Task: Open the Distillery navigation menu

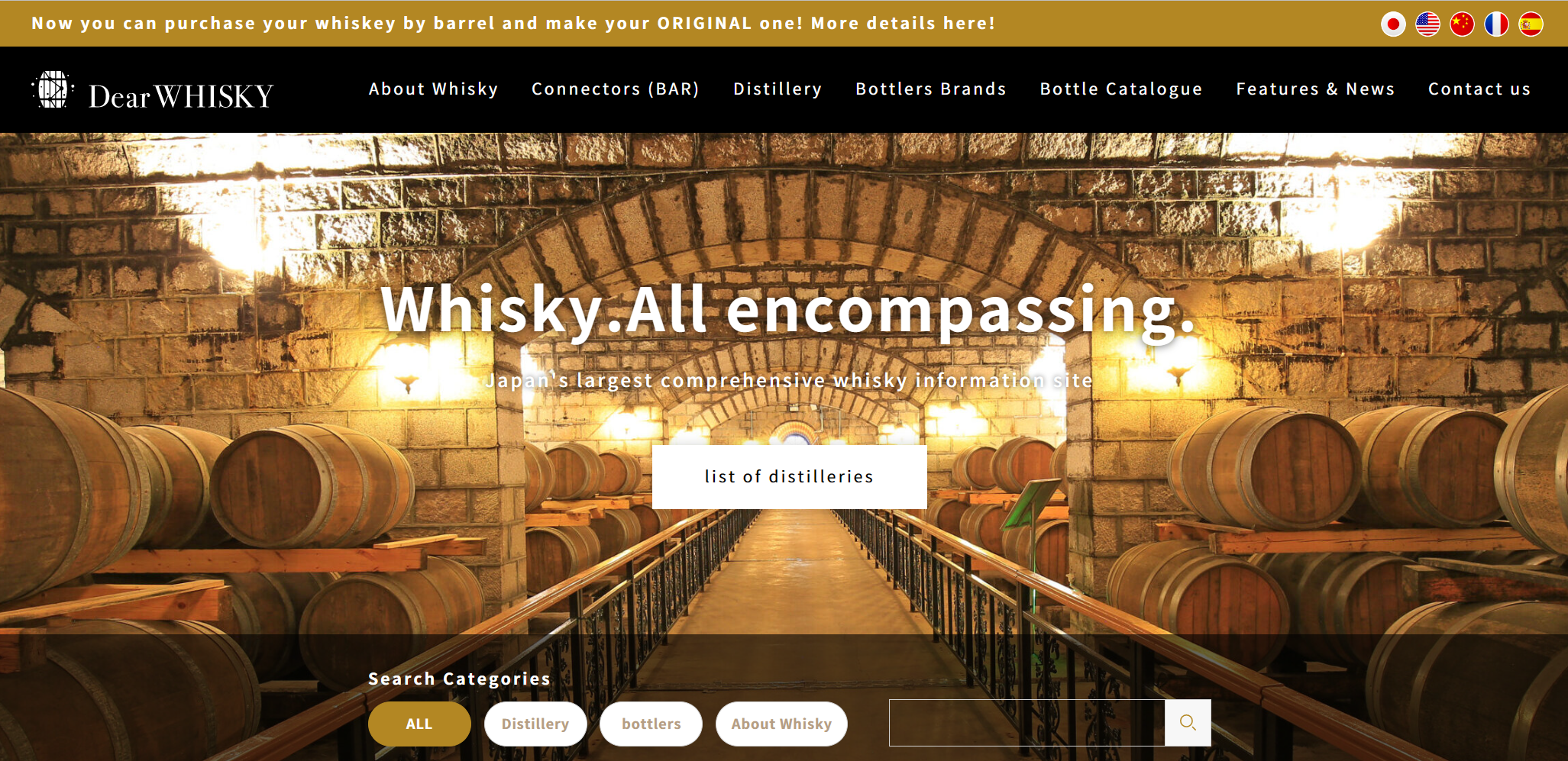Action: click(x=778, y=89)
